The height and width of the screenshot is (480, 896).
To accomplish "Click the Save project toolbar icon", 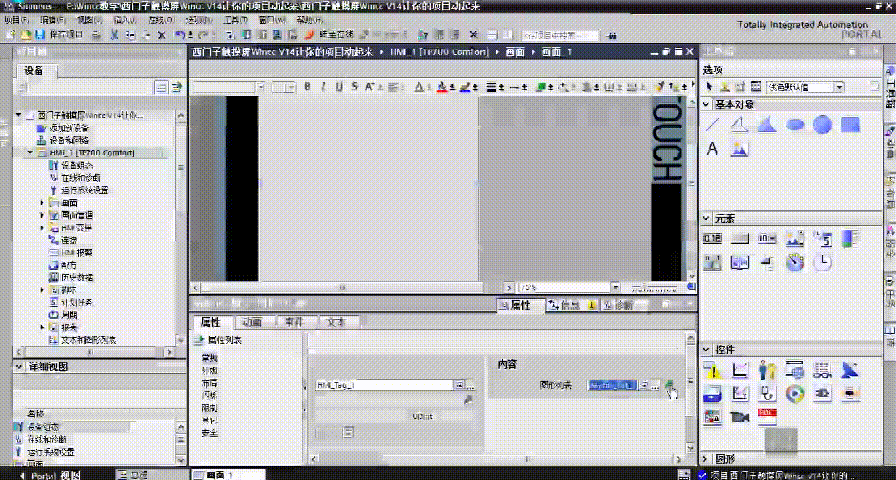I will [40, 35].
